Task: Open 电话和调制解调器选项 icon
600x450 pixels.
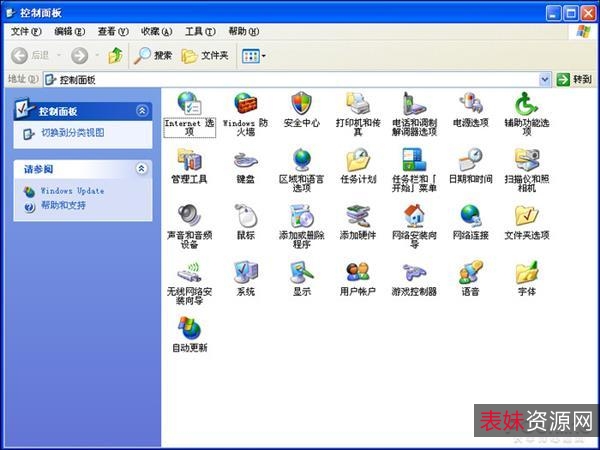Action: tap(414, 103)
